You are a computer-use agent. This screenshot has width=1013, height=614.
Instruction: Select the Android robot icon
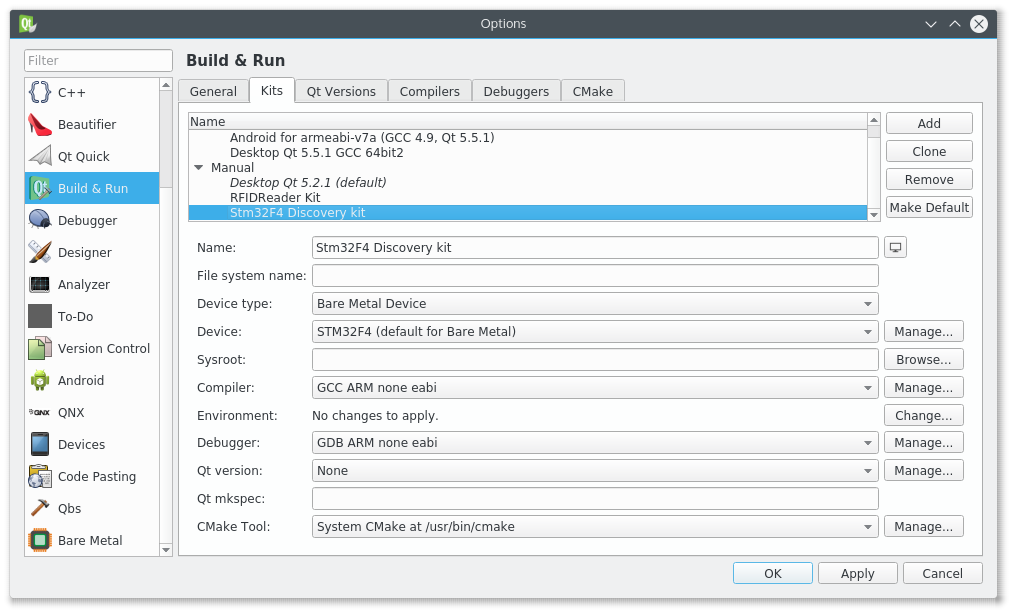coord(39,380)
